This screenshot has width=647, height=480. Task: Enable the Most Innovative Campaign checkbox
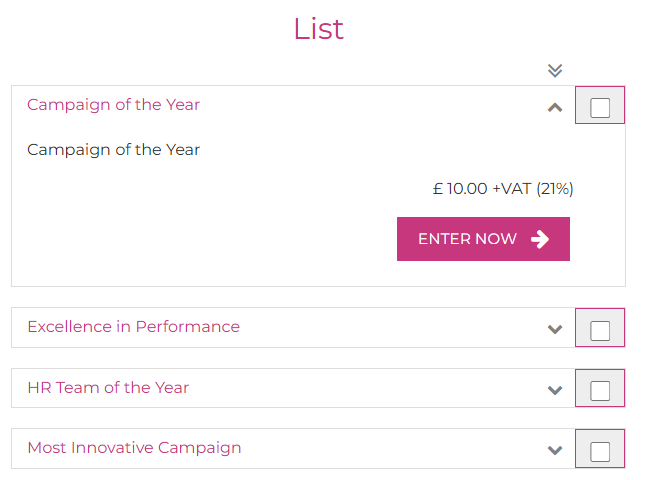pyautogui.click(x=600, y=451)
